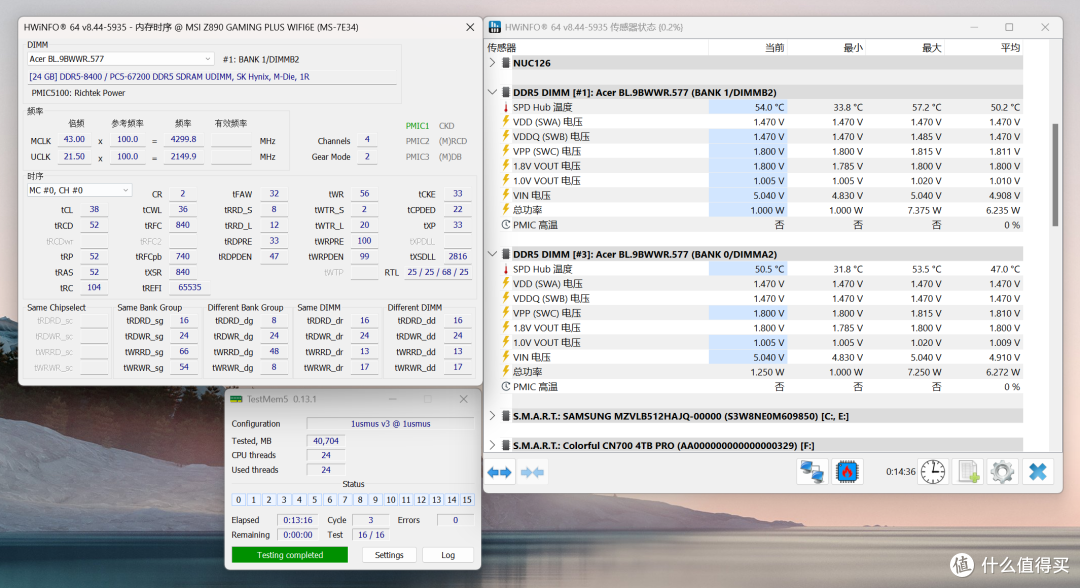Click the HWiNFO sensor window title icon
The height and width of the screenshot is (588, 1080).
click(495, 28)
